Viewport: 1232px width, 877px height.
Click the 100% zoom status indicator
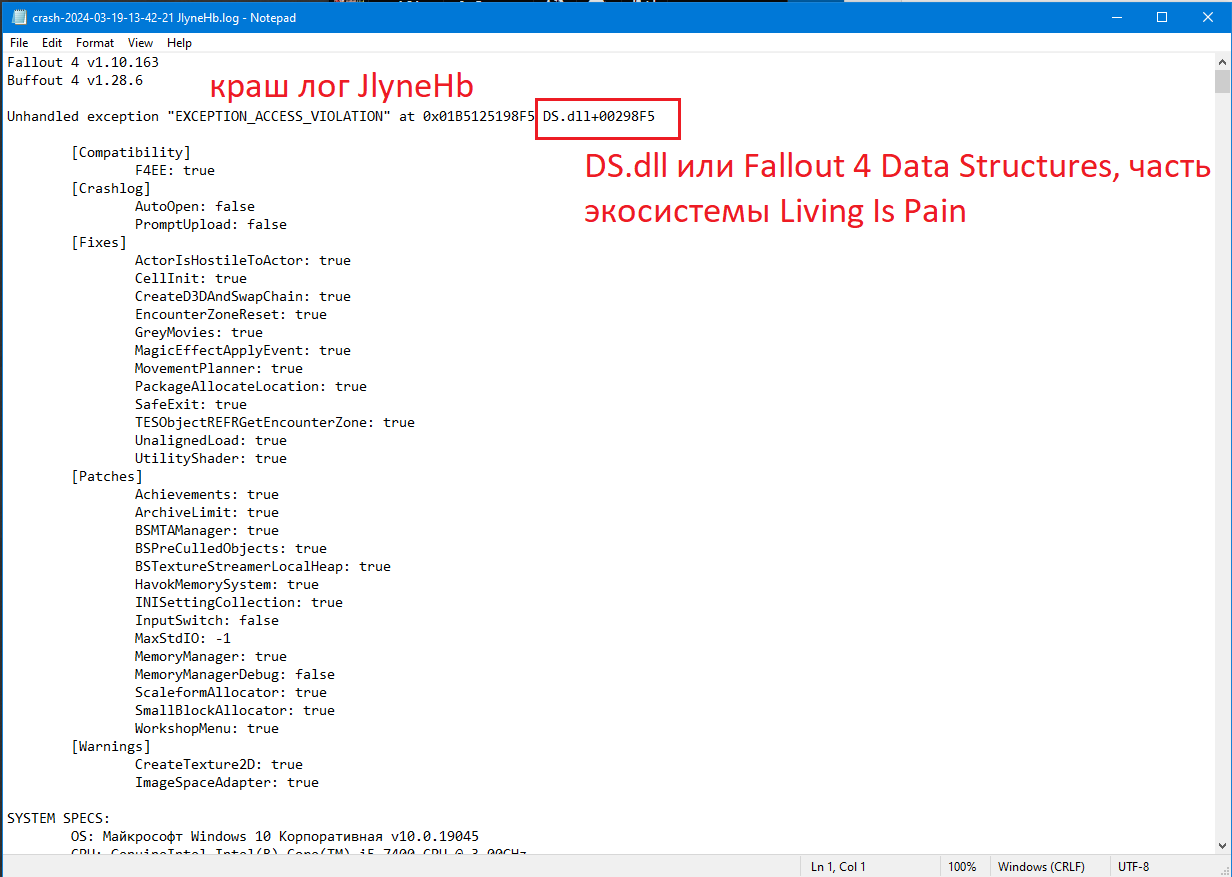coord(962,867)
